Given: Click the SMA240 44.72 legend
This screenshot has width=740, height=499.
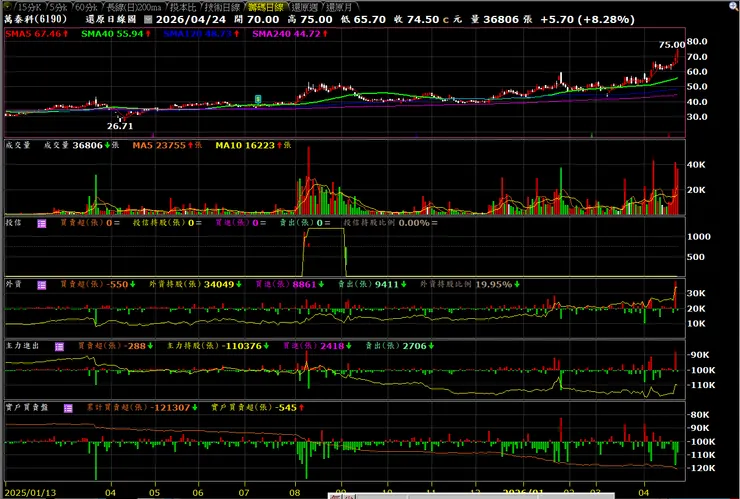Looking at the screenshot, I should tap(290, 34).
